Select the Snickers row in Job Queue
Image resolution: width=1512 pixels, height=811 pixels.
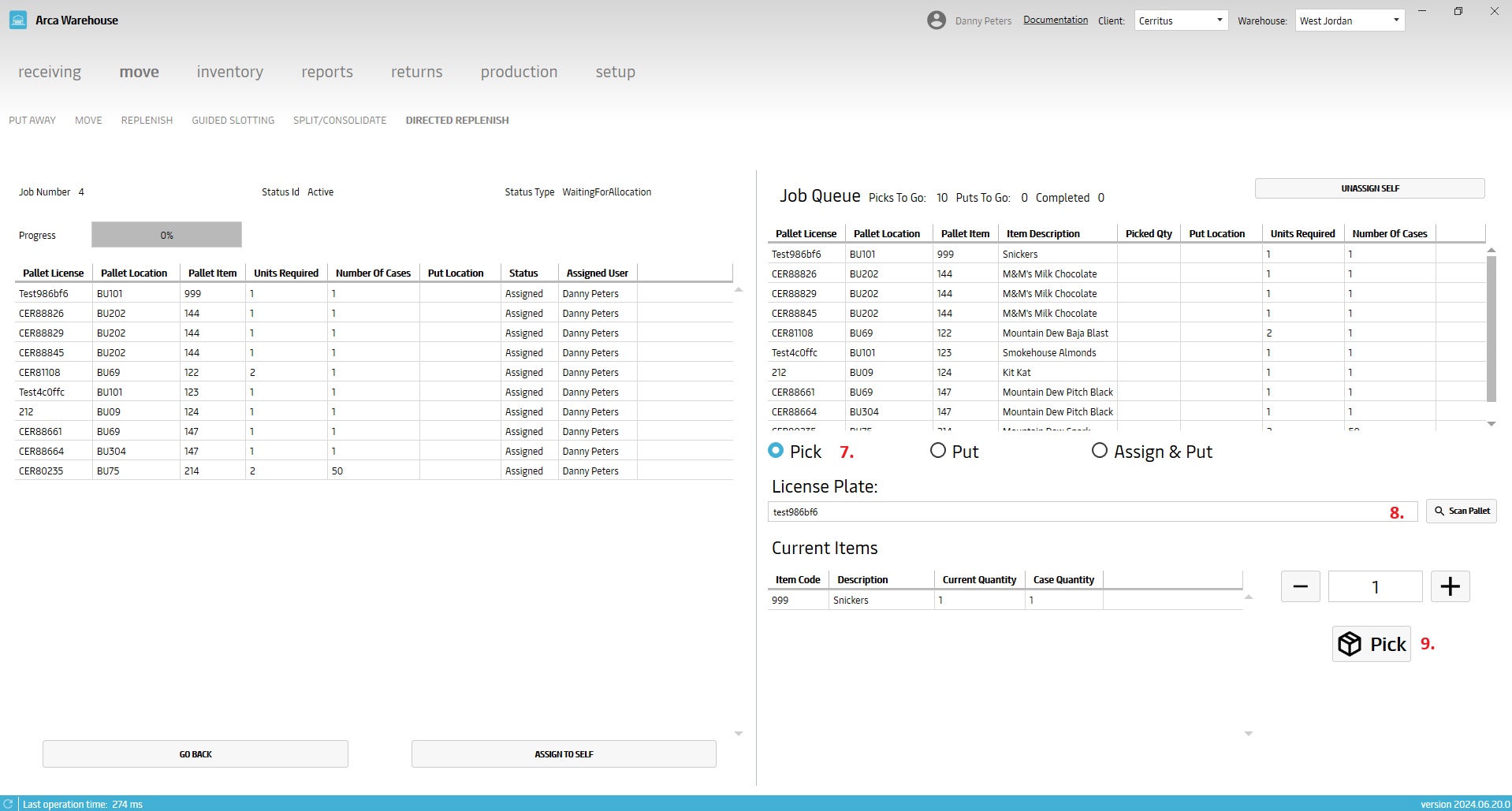click(1127, 254)
